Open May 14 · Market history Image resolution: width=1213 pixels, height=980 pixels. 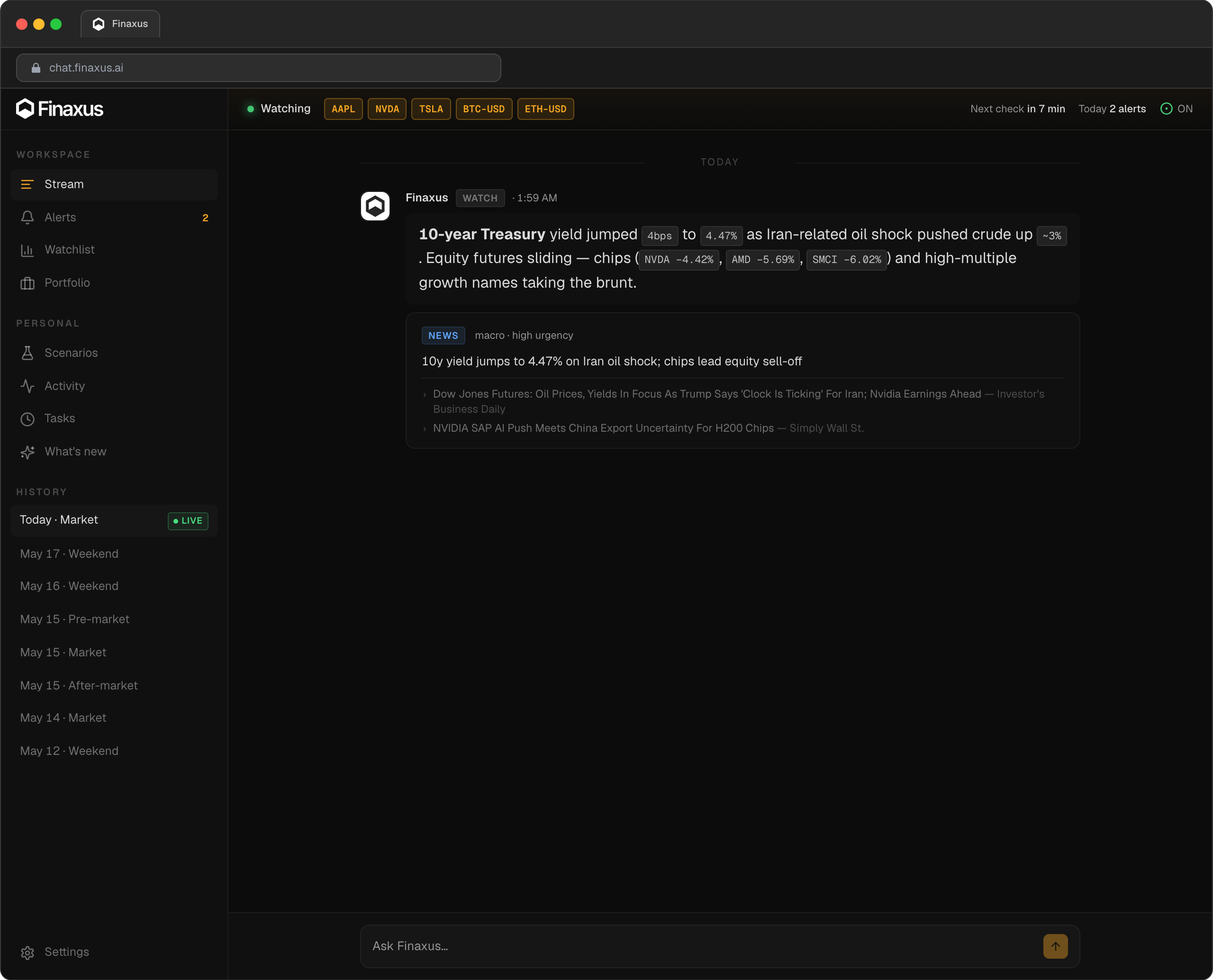tap(114, 718)
